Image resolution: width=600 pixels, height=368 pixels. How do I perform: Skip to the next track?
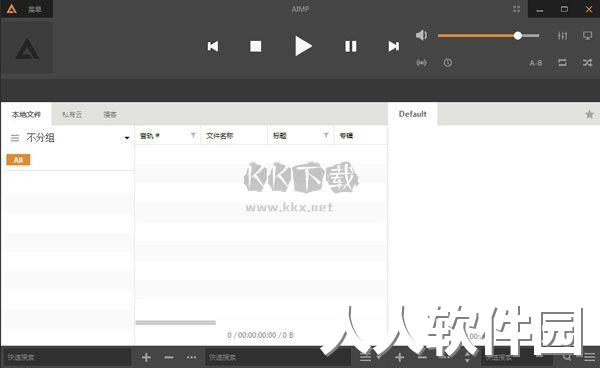pyautogui.click(x=393, y=46)
